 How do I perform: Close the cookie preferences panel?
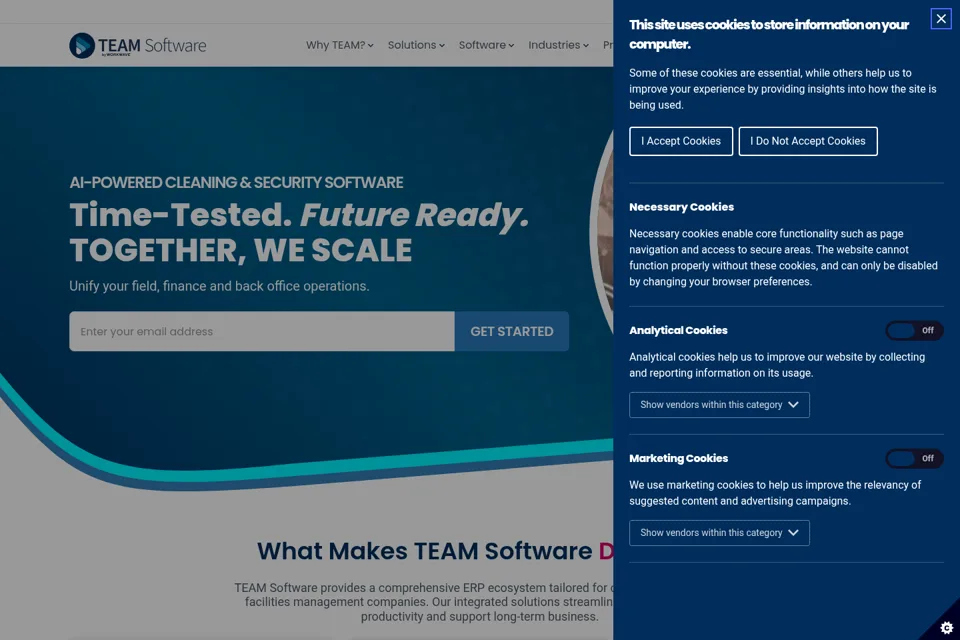coord(940,19)
